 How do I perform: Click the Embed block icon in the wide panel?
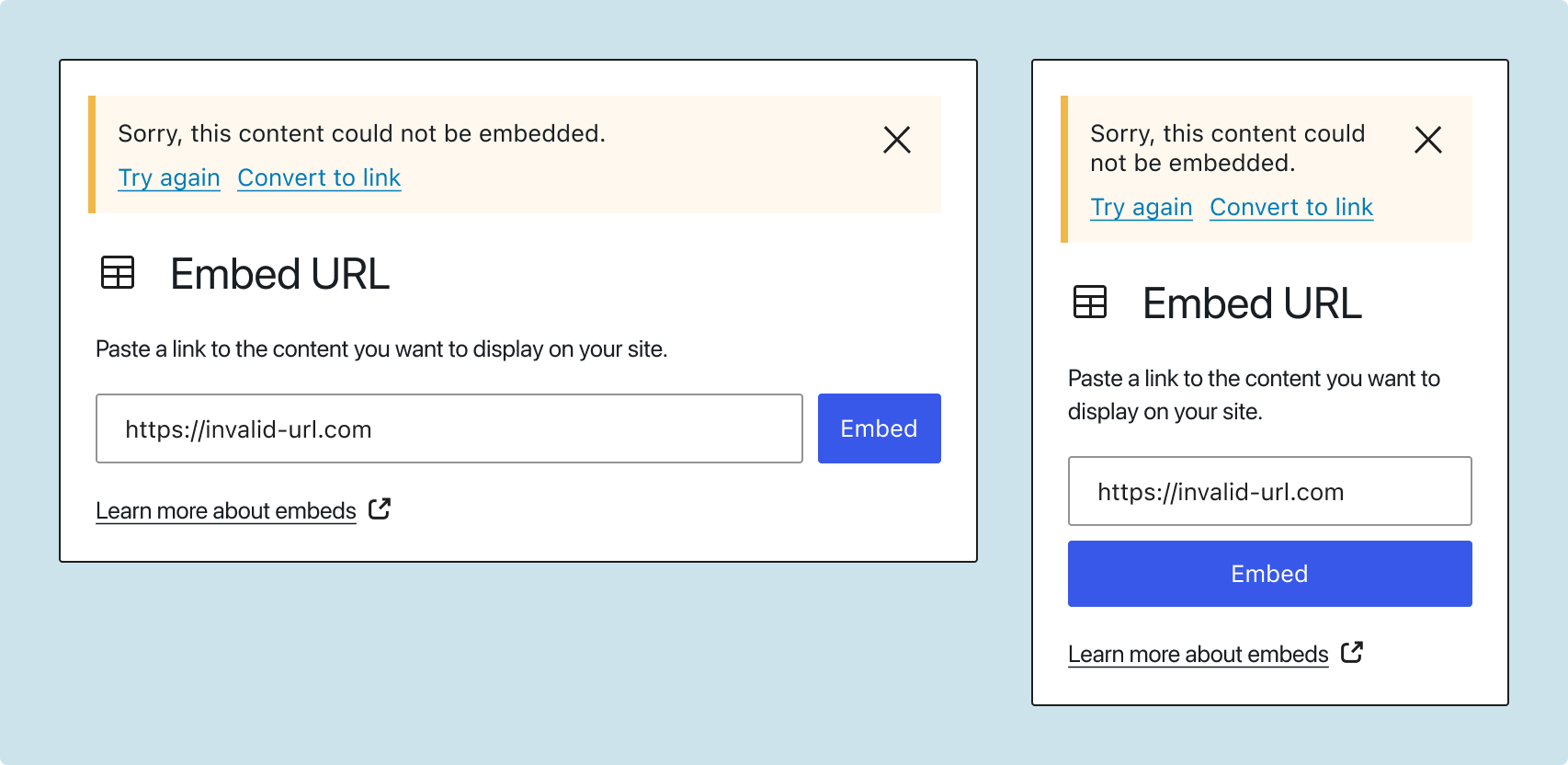click(117, 273)
